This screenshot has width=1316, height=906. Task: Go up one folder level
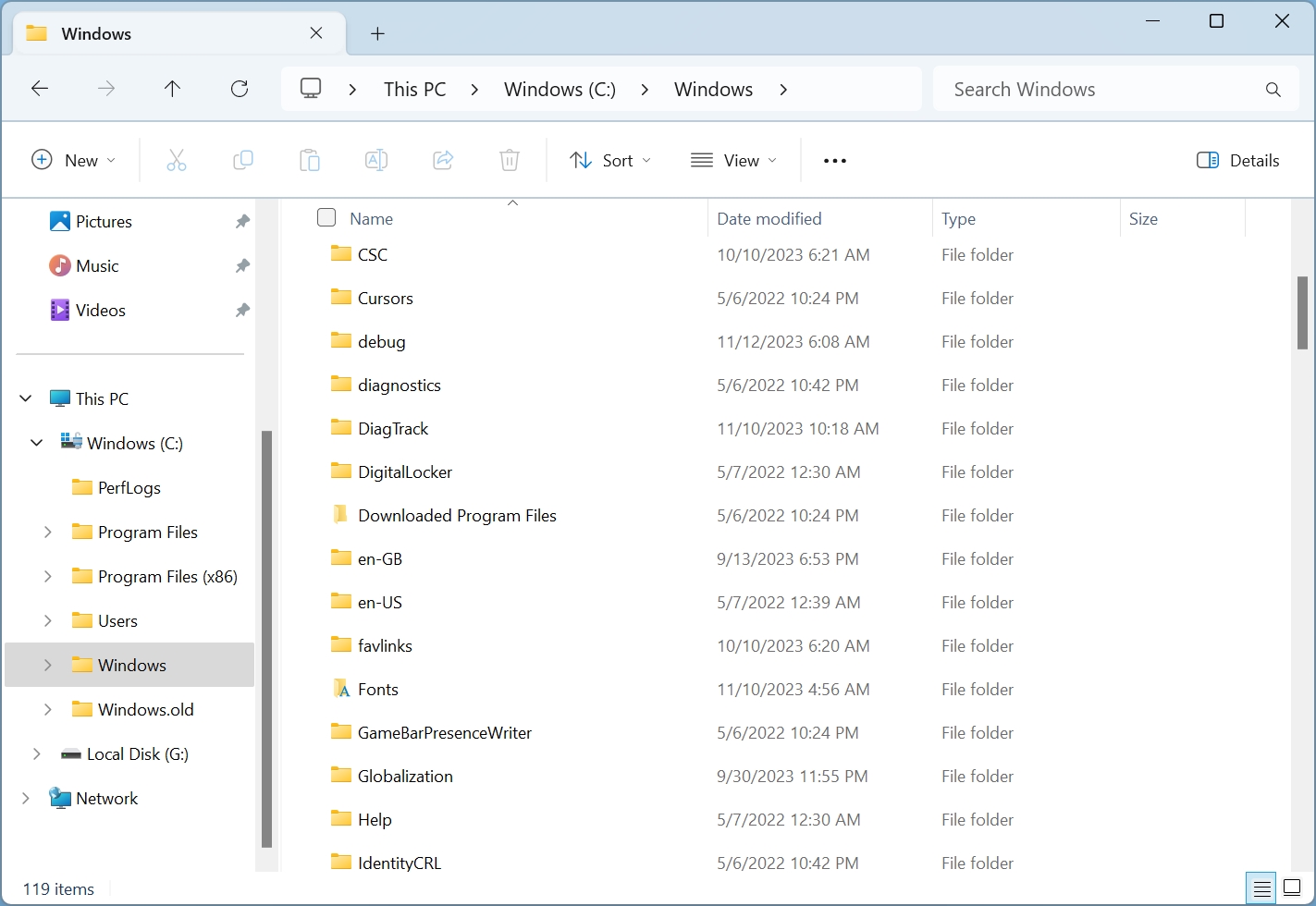tap(172, 89)
